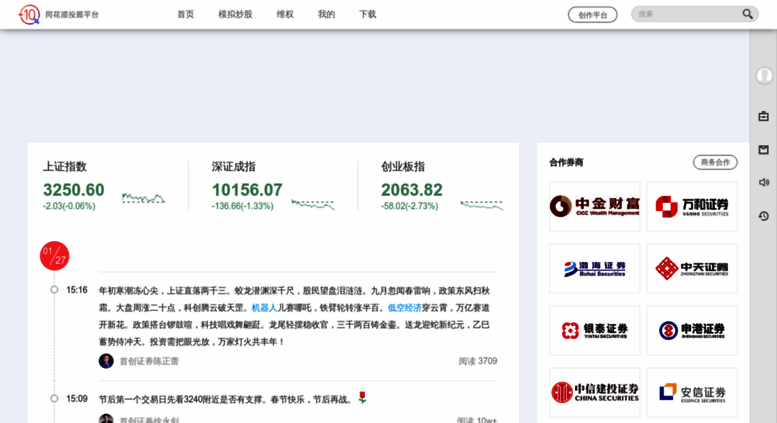The height and width of the screenshot is (423, 777).
Task: Click the 上证指数 mini trend chart
Action: click(144, 199)
